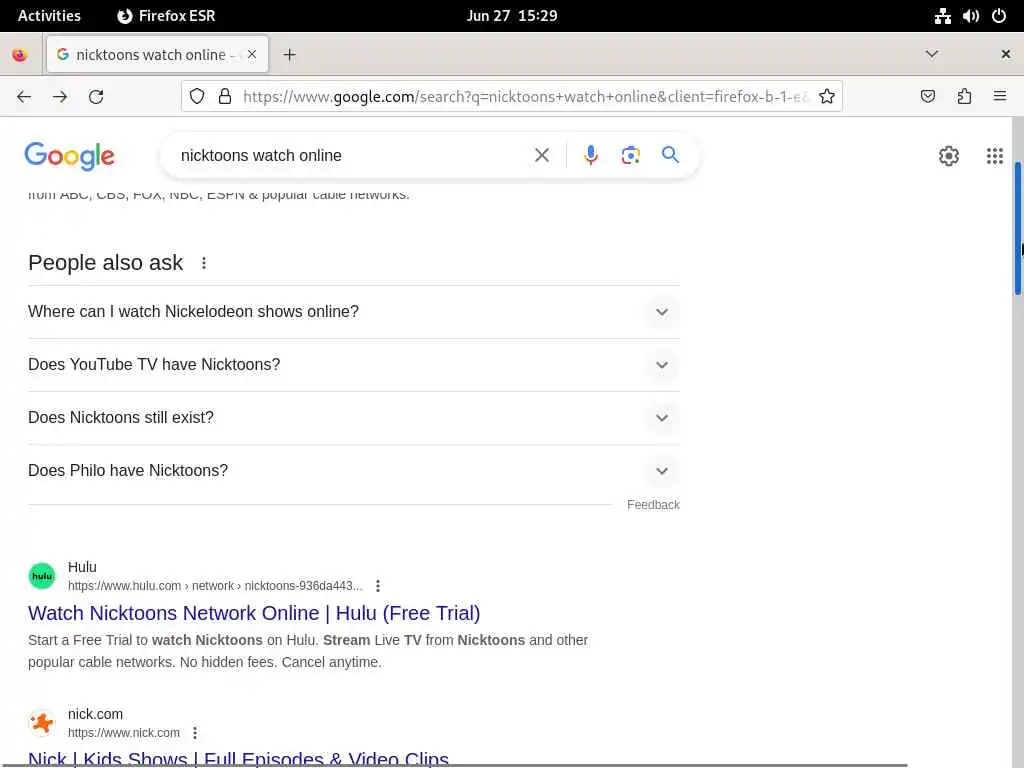This screenshot has height=768, width=1024.
Task: Open a new browser tab
Action: coord(289,55)
